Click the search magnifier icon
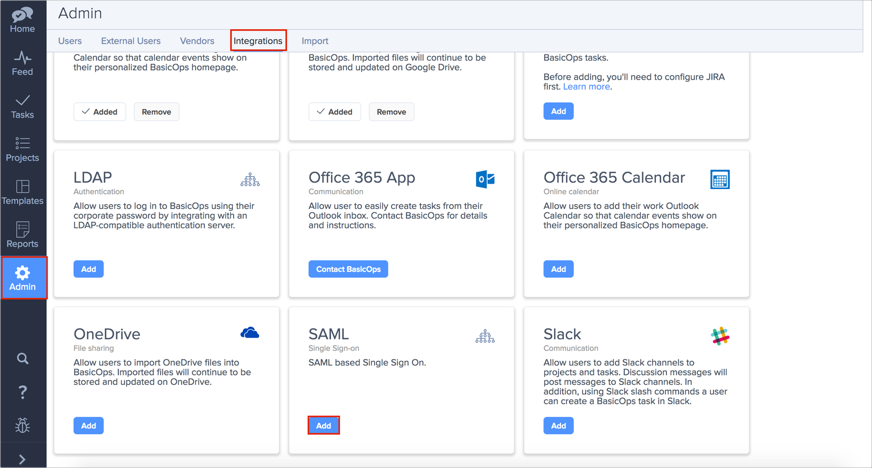This screenshot has height=468, width=872. [x=22, y=358]
